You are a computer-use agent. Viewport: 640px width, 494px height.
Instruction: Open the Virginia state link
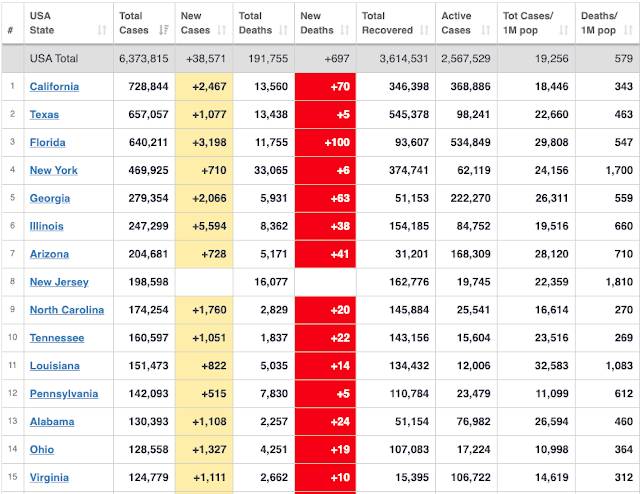[x=49, y=477]
